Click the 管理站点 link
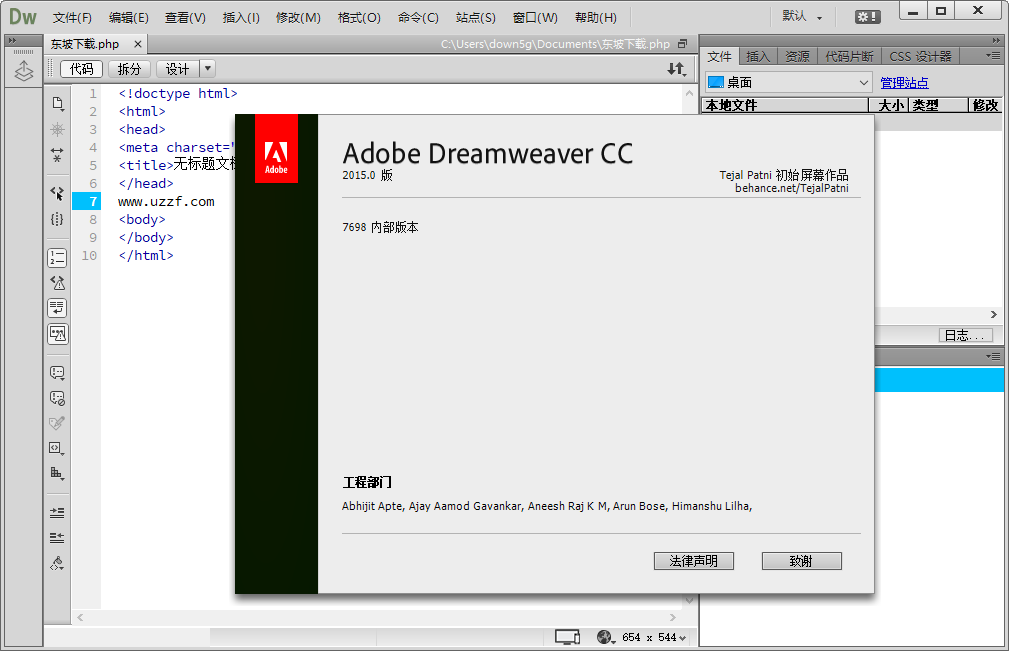 click(x=904, y=83)
